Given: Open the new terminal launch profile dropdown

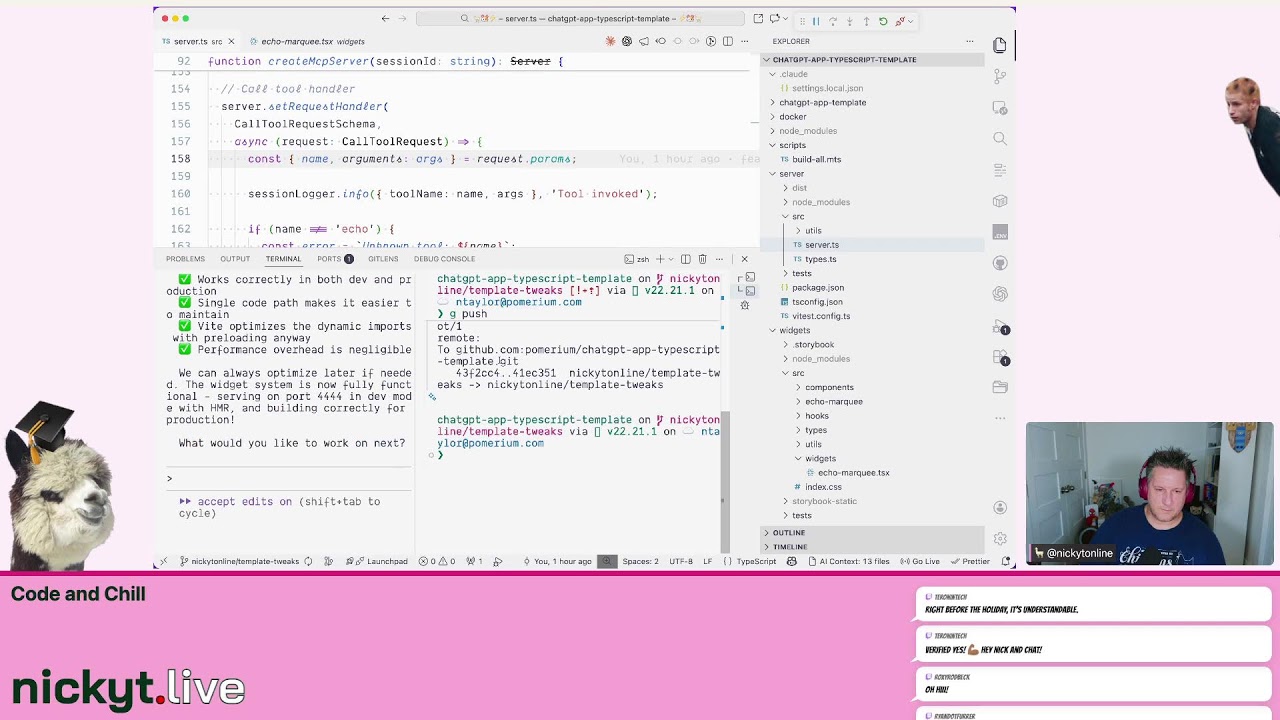Looking at the screenshot, I should (670, 259).
